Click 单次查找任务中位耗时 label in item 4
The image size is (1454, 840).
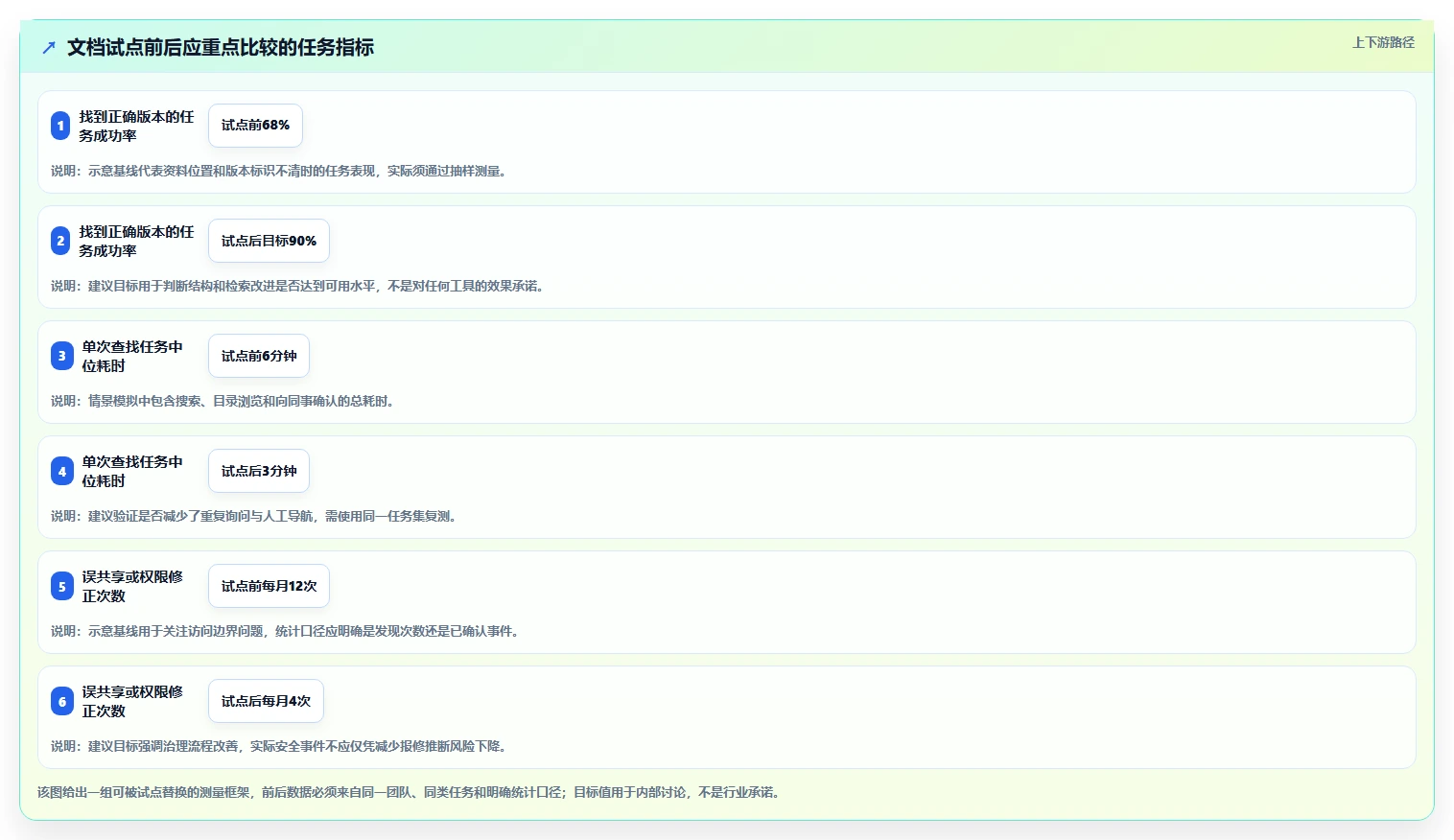coord(132,471)
